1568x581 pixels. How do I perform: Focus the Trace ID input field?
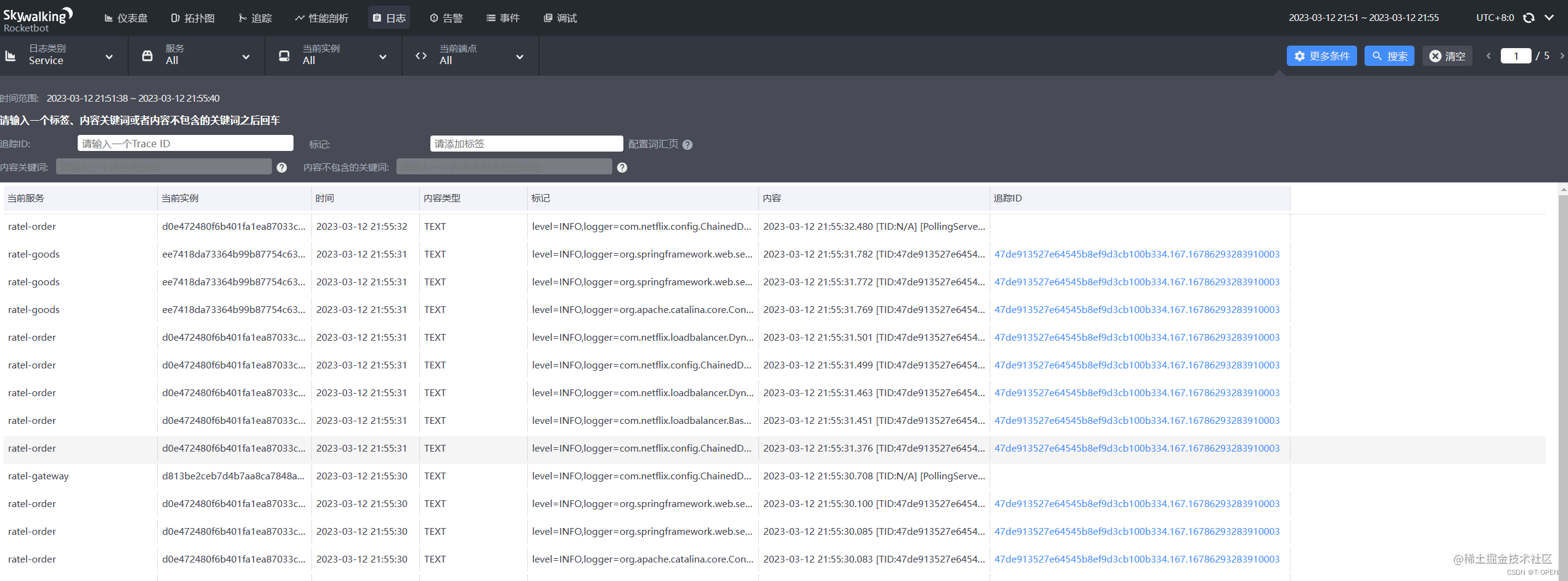[x=185, y=144]
